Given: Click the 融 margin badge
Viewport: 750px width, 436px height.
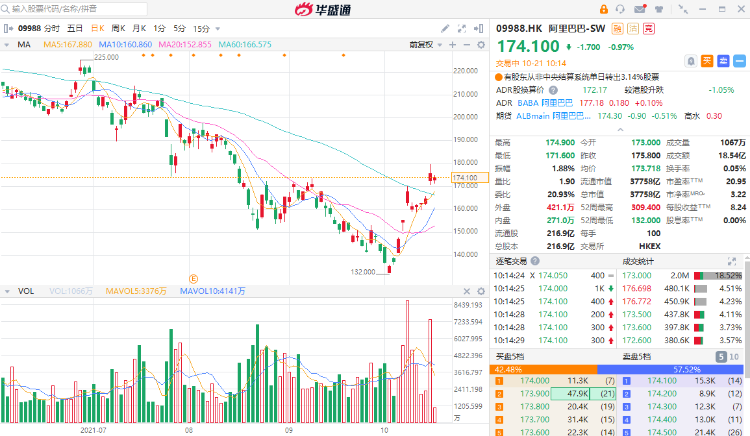Looking at the screenshot, I should click(618, 29).
